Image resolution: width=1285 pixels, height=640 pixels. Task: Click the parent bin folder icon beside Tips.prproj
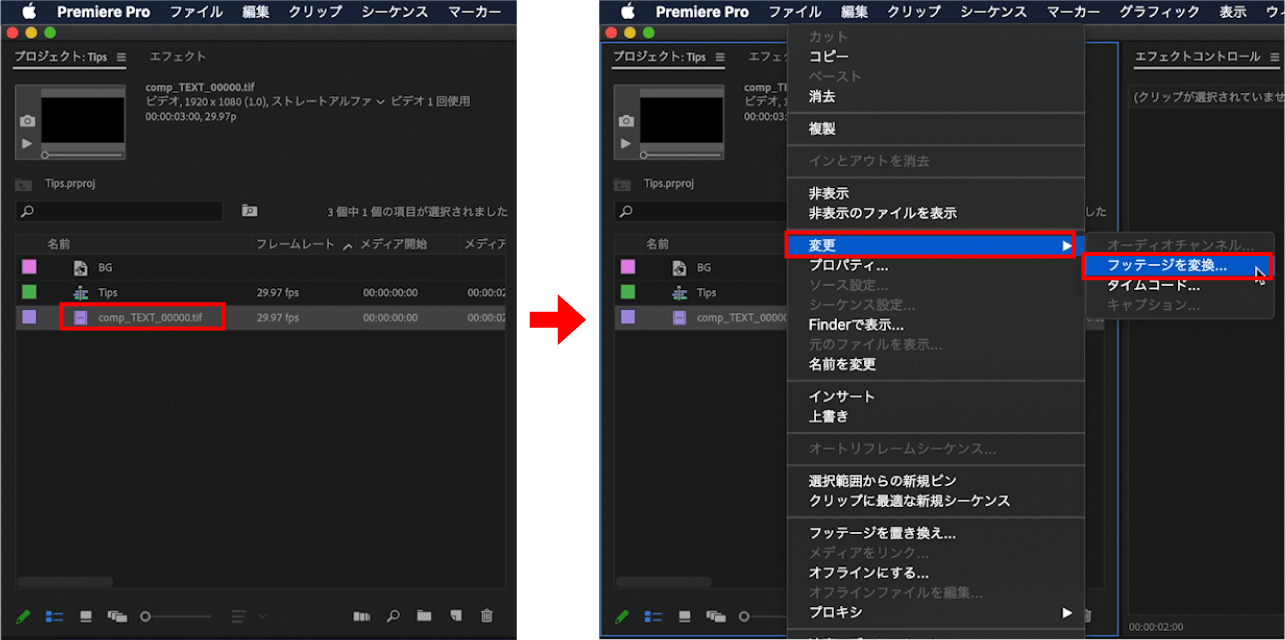[x=23, y=184]
